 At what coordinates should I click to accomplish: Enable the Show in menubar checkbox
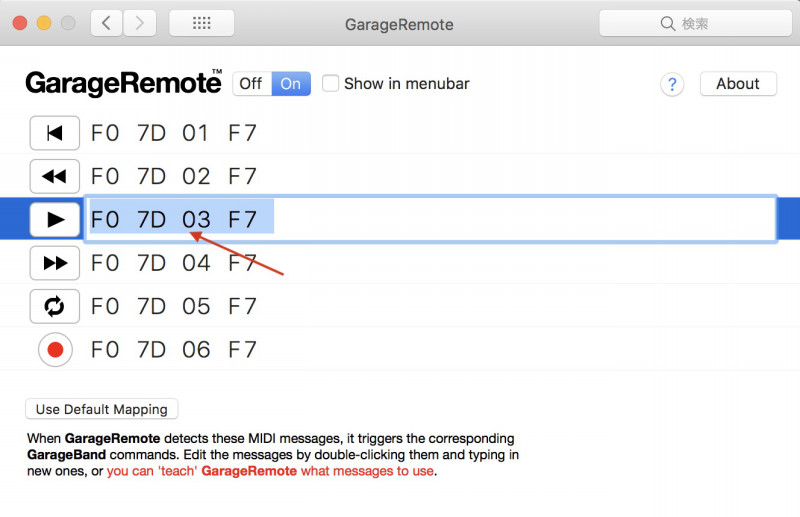(330, 84)
